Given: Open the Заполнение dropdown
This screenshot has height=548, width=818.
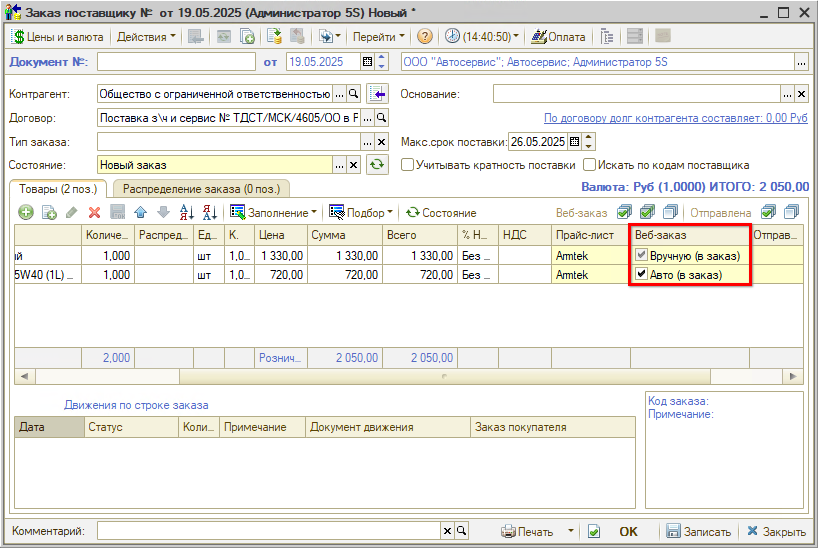Looking at the screenshot, I should [x=273, y=213].
